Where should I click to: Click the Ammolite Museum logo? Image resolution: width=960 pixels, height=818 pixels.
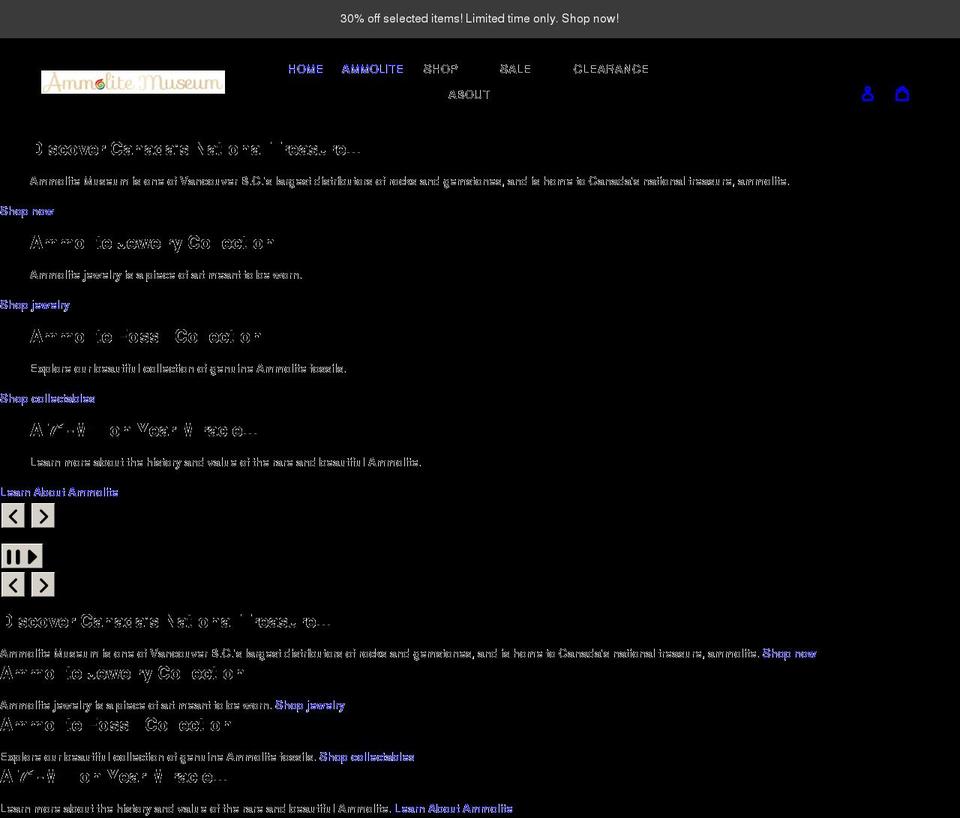click(x=133, y=82)
